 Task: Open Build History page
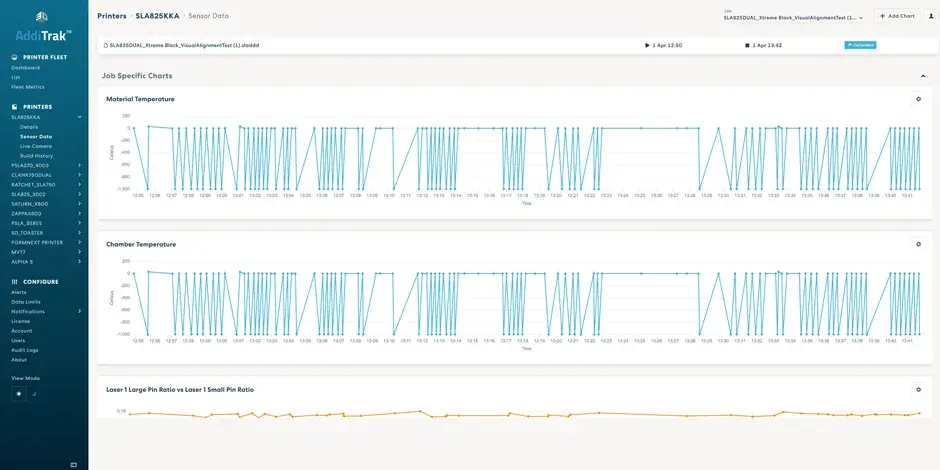pos(37,156)
